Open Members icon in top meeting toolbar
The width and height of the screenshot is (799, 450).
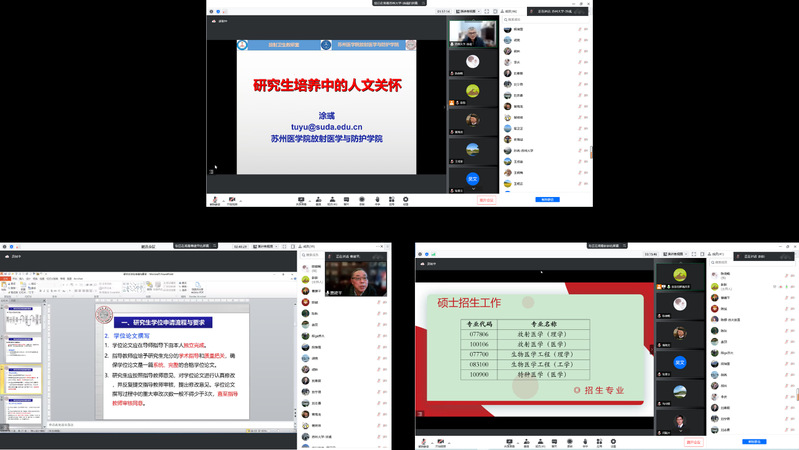332,200
